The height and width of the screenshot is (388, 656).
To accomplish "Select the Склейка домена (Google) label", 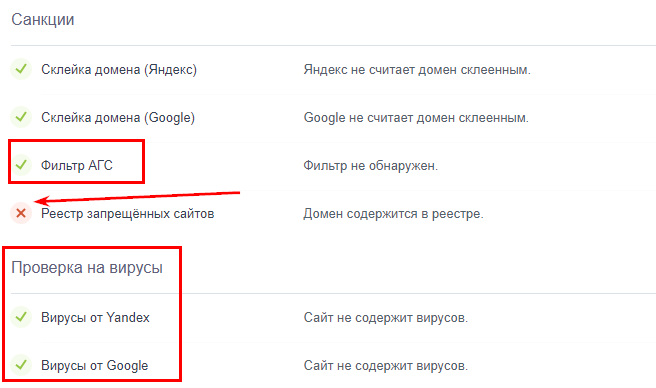I will [118, 118].
